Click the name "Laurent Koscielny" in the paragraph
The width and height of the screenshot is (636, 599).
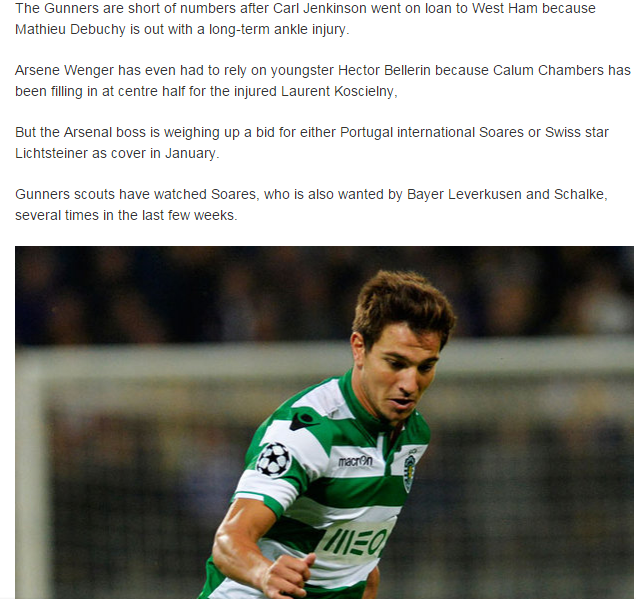click(337, 91)
